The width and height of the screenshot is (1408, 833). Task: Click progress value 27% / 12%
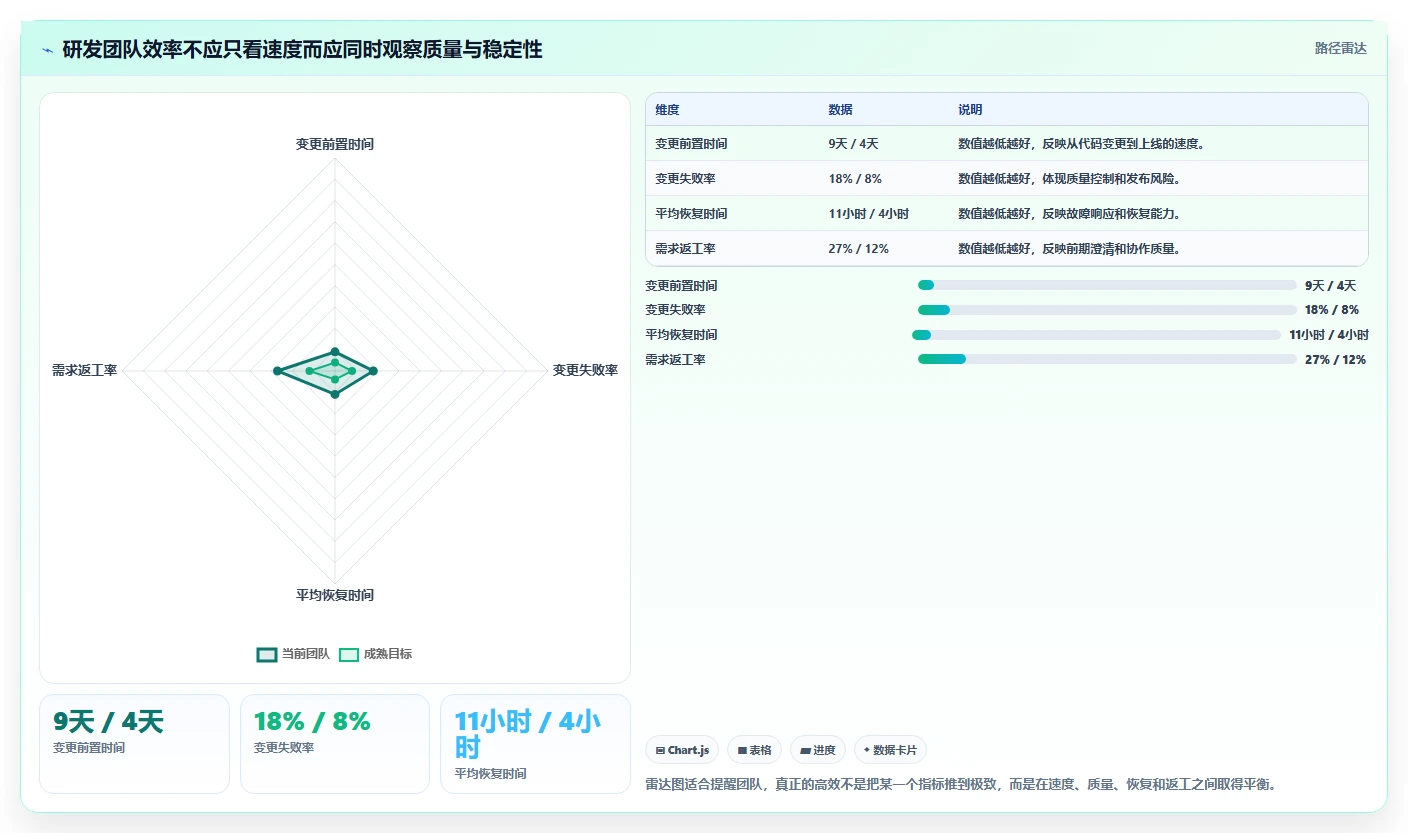tap(1335, 359)
